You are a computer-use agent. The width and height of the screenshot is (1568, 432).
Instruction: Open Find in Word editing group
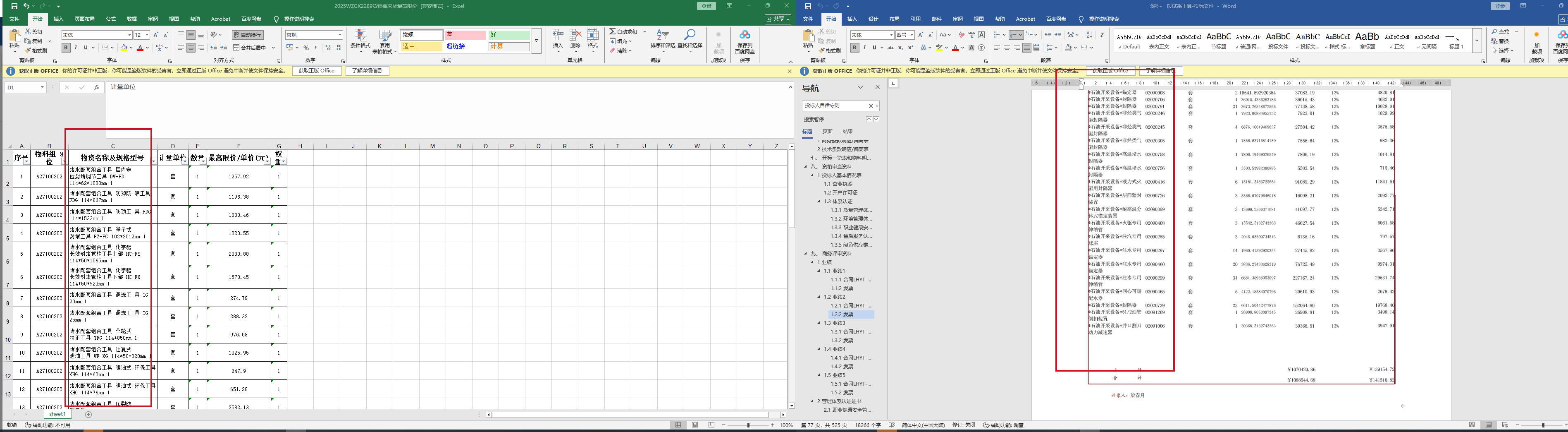point(1501,32)
